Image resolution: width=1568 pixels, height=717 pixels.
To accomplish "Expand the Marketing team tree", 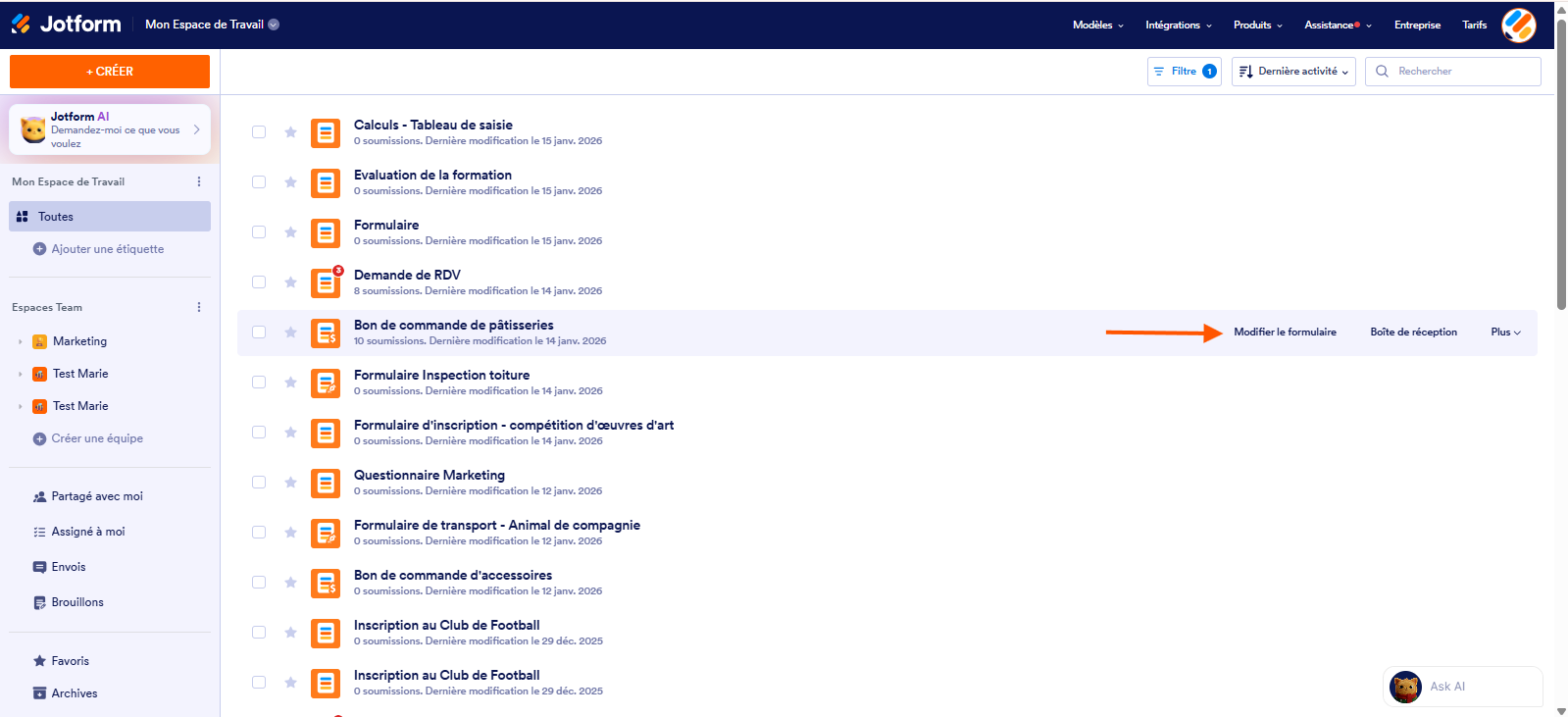I will 21,341.
